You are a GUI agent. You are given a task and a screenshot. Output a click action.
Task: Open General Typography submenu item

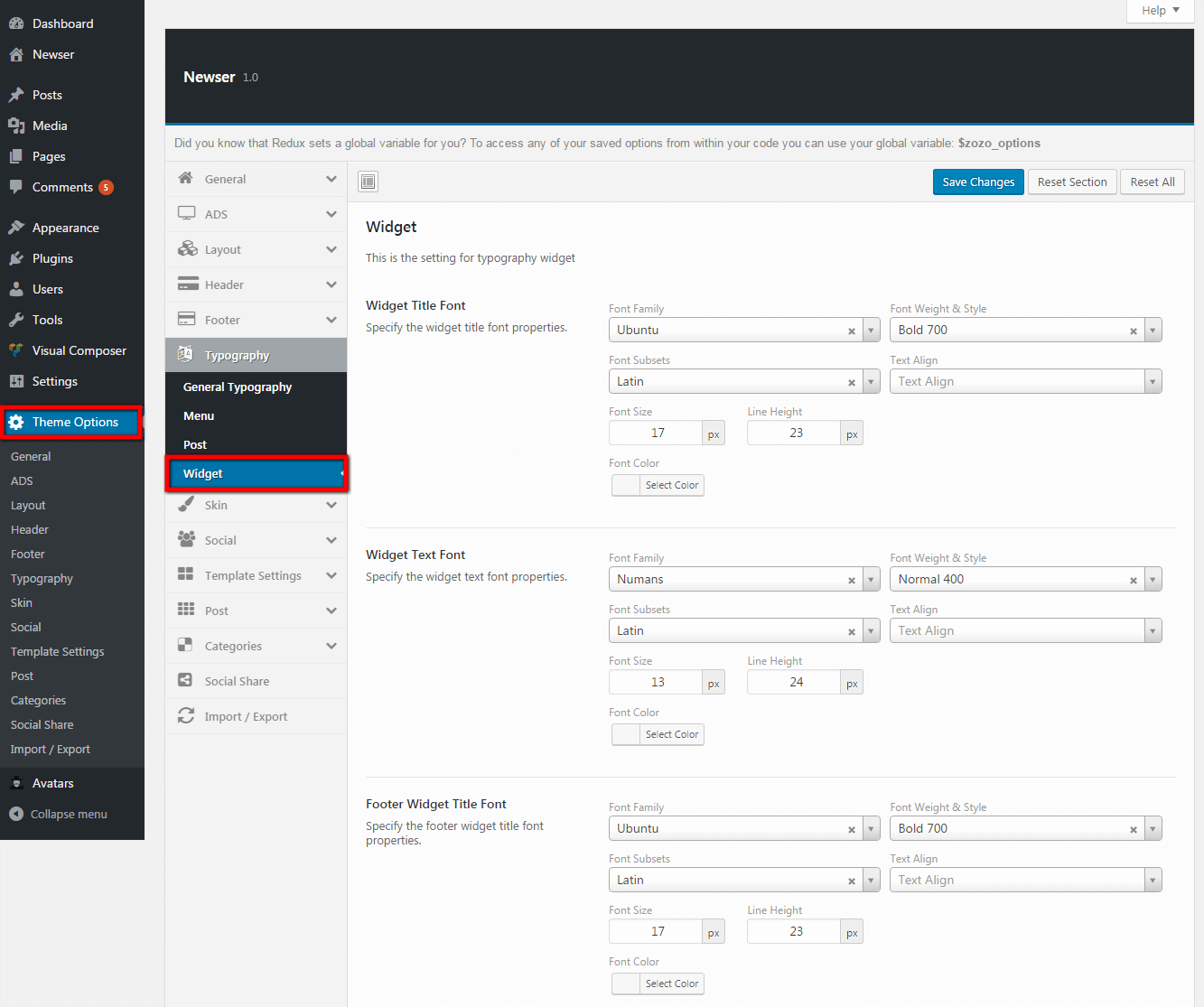pyautogui.click(x=238, y=387)
